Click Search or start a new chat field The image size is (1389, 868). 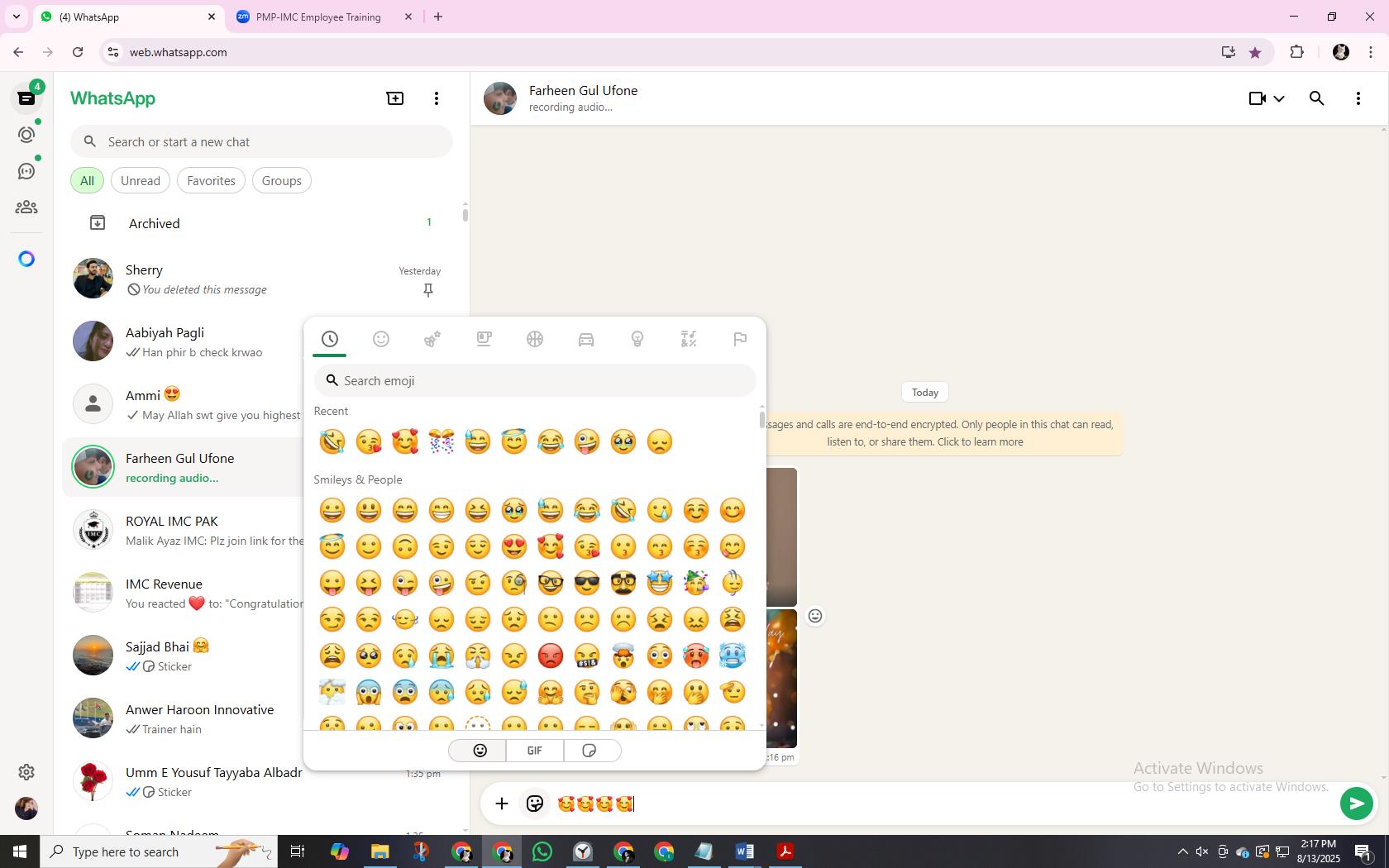click(x=261, y=142)
